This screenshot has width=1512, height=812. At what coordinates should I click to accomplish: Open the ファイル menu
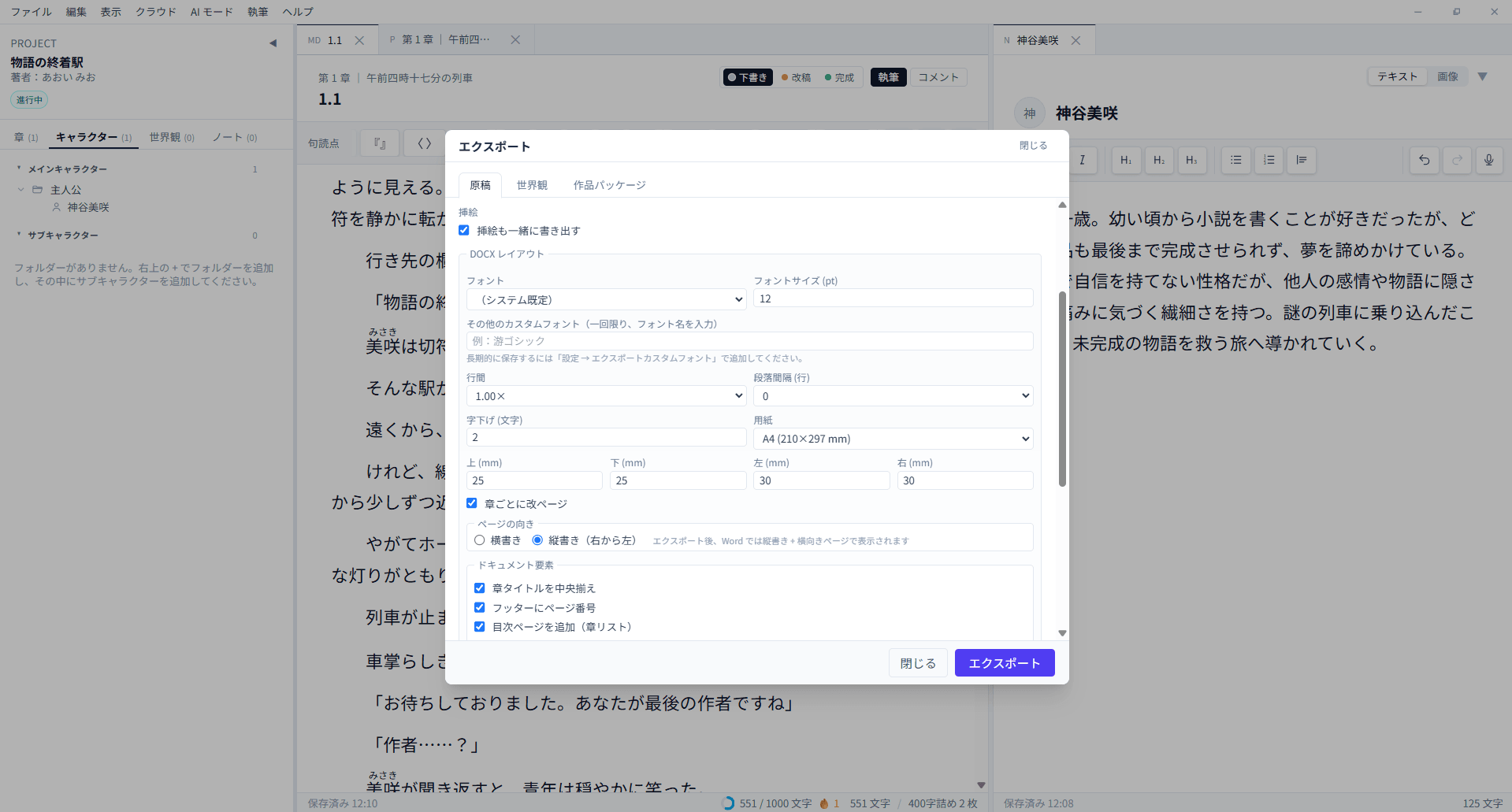point(32,12)
